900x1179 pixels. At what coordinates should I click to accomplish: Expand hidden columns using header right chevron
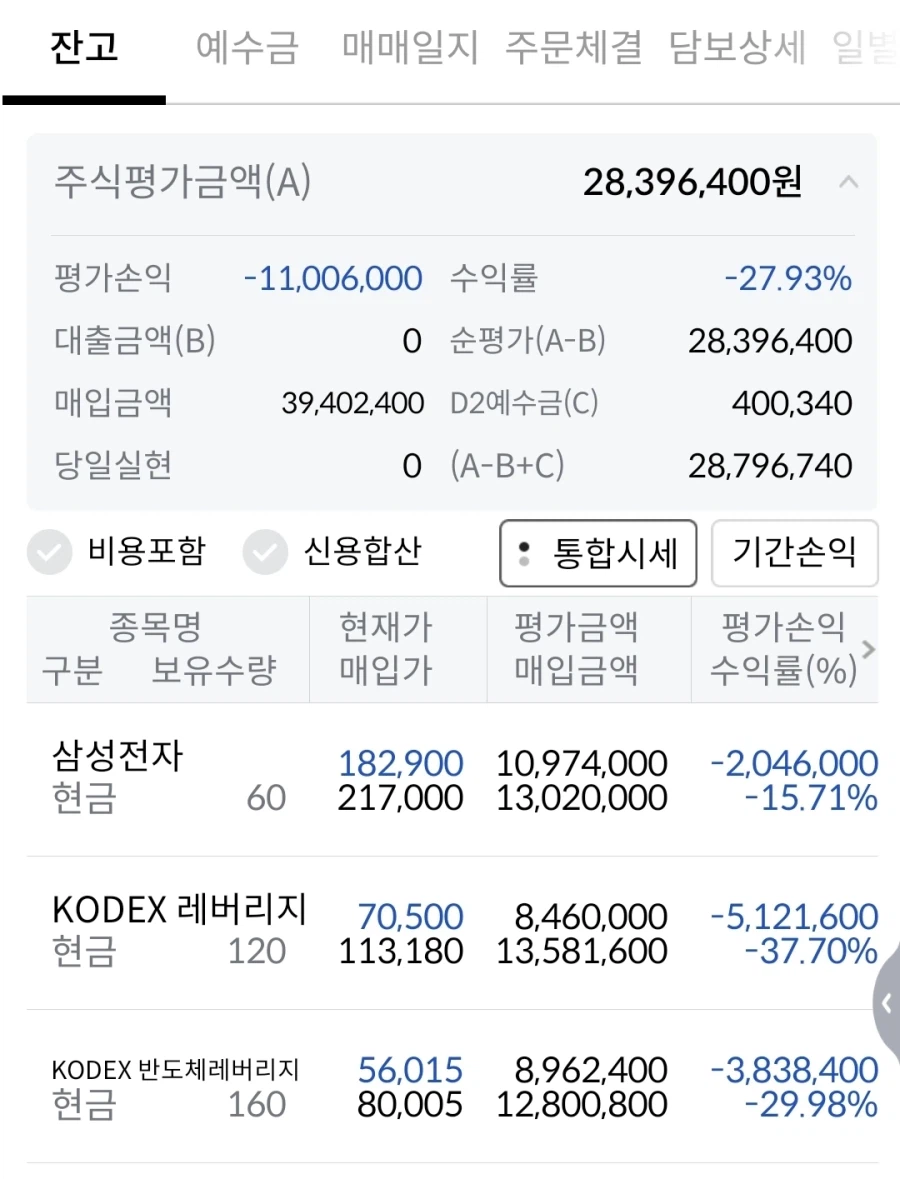point(868,649)
